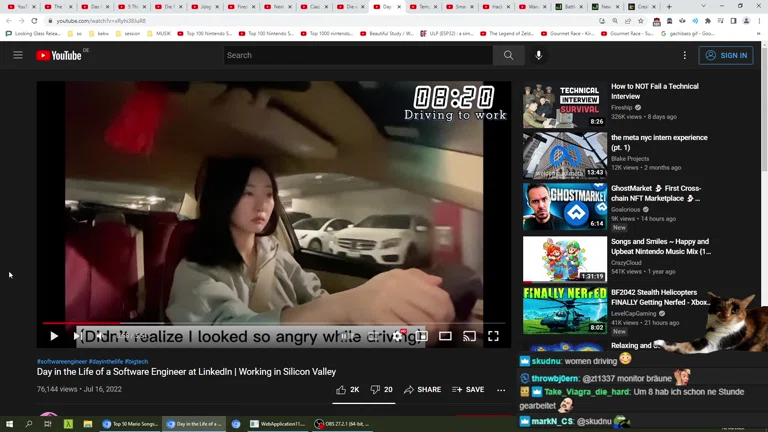Switch to theater mode view
The image size is (768, 432).
coord(445,336)
